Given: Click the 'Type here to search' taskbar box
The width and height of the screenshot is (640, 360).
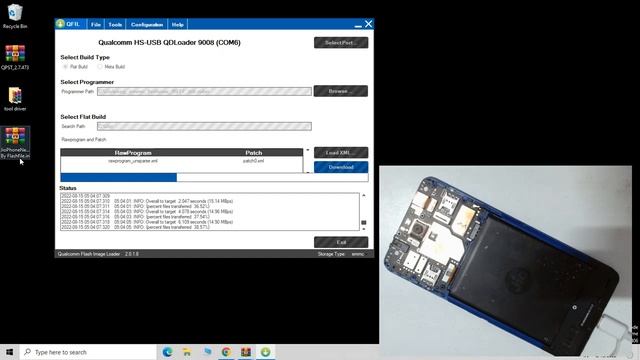Looking at the screenshot, I should [88, 352].
